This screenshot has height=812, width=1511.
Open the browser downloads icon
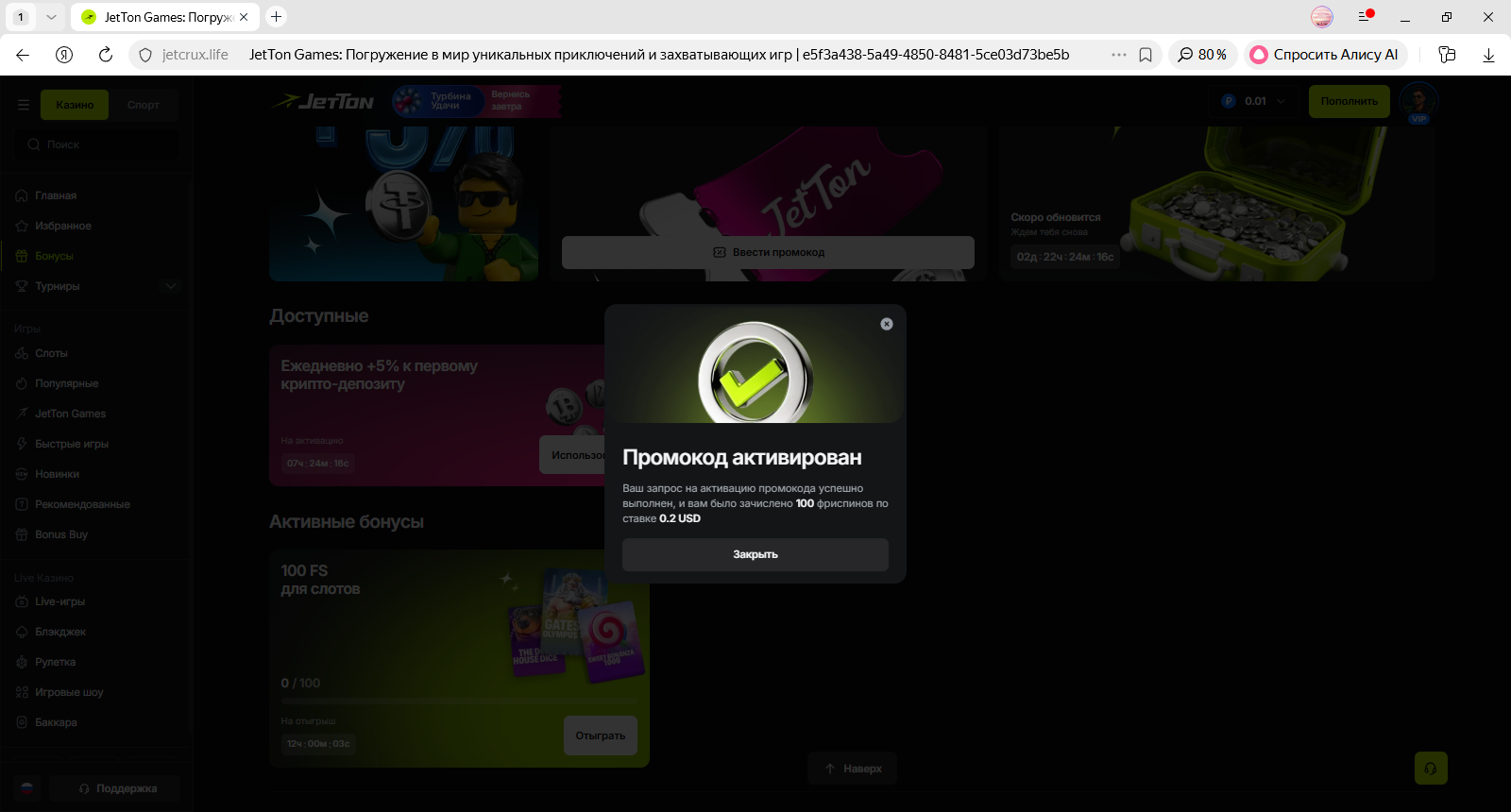pyautogui.click(x=1488, y=55)
